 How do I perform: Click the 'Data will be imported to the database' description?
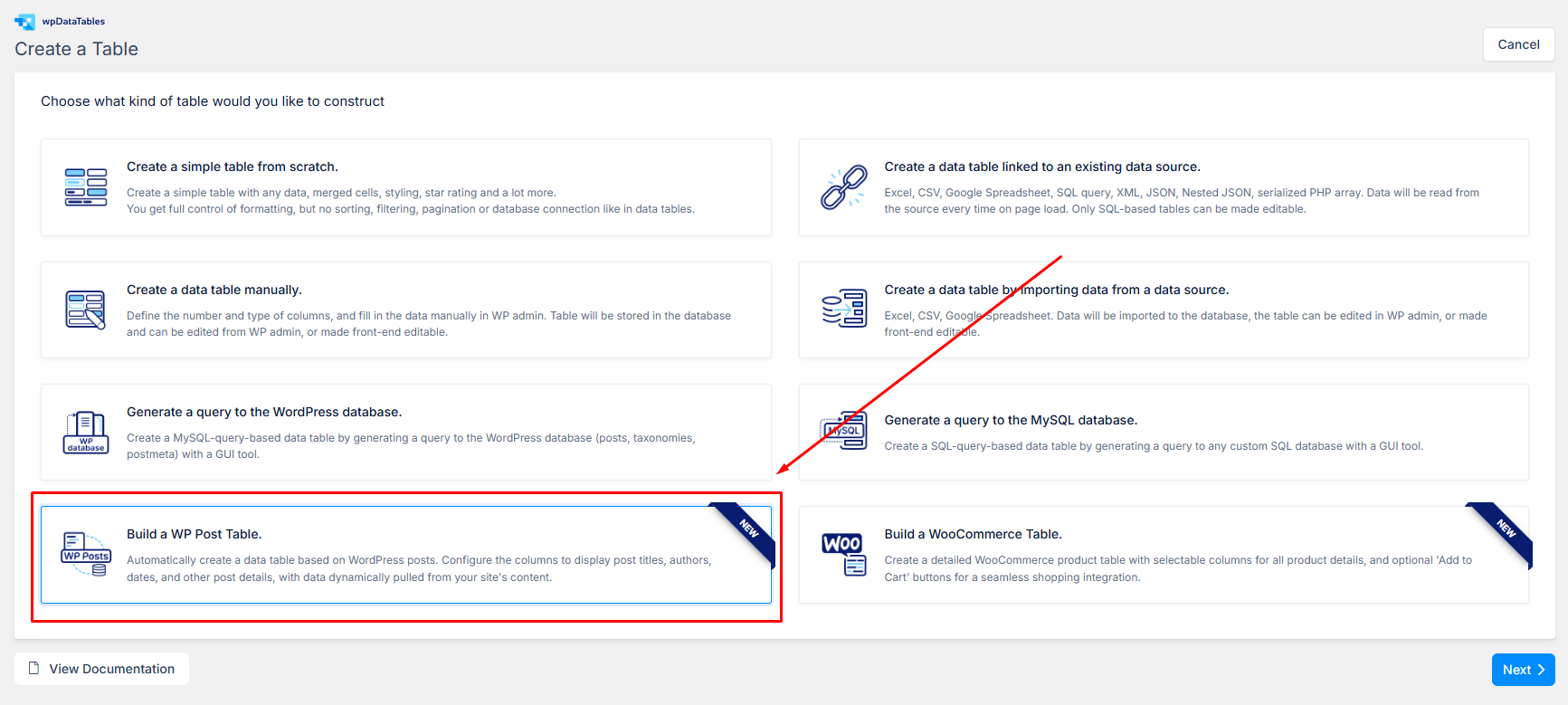tap(1185, 324)
